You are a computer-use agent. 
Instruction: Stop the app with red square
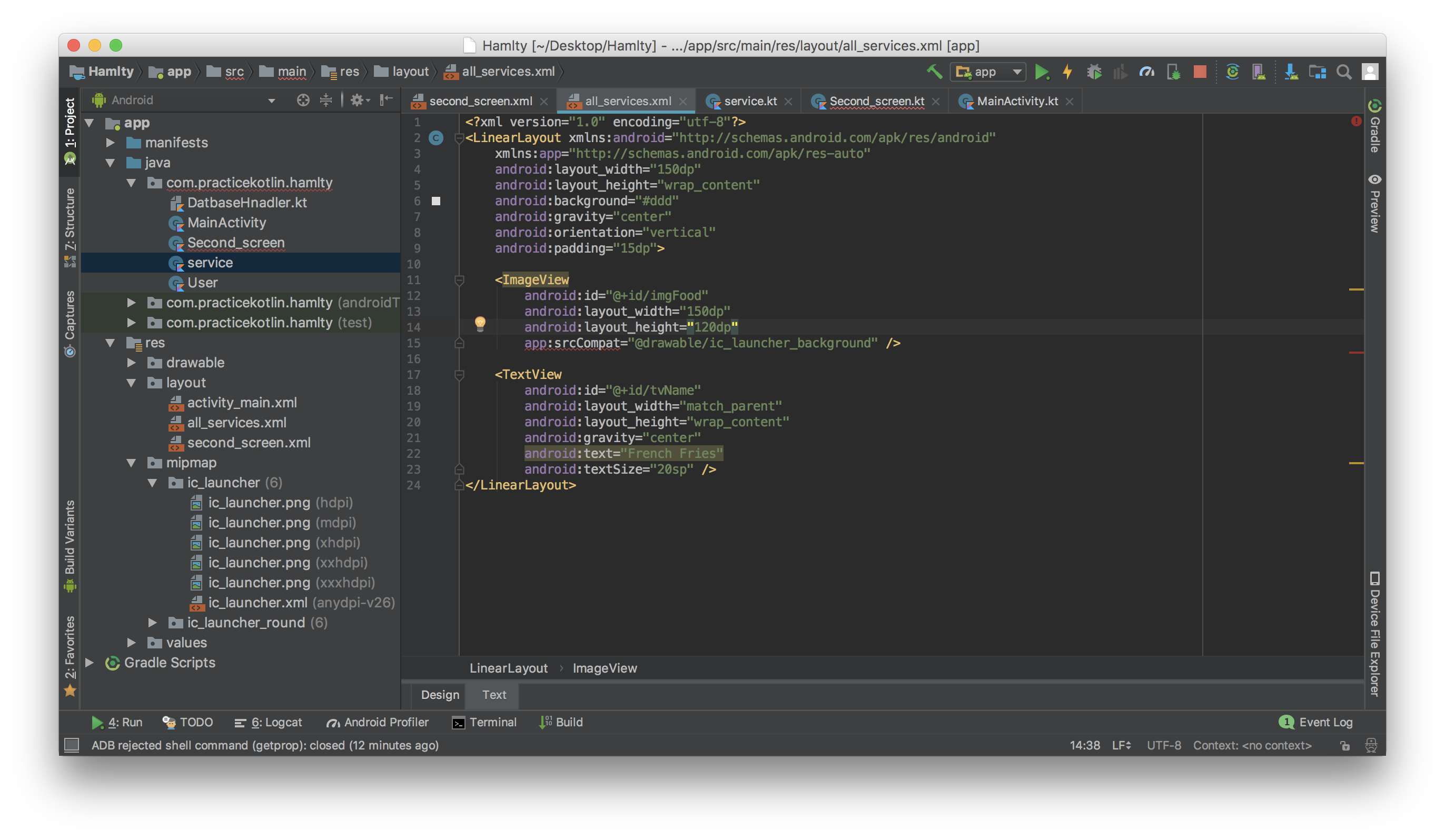point(1200,72)
